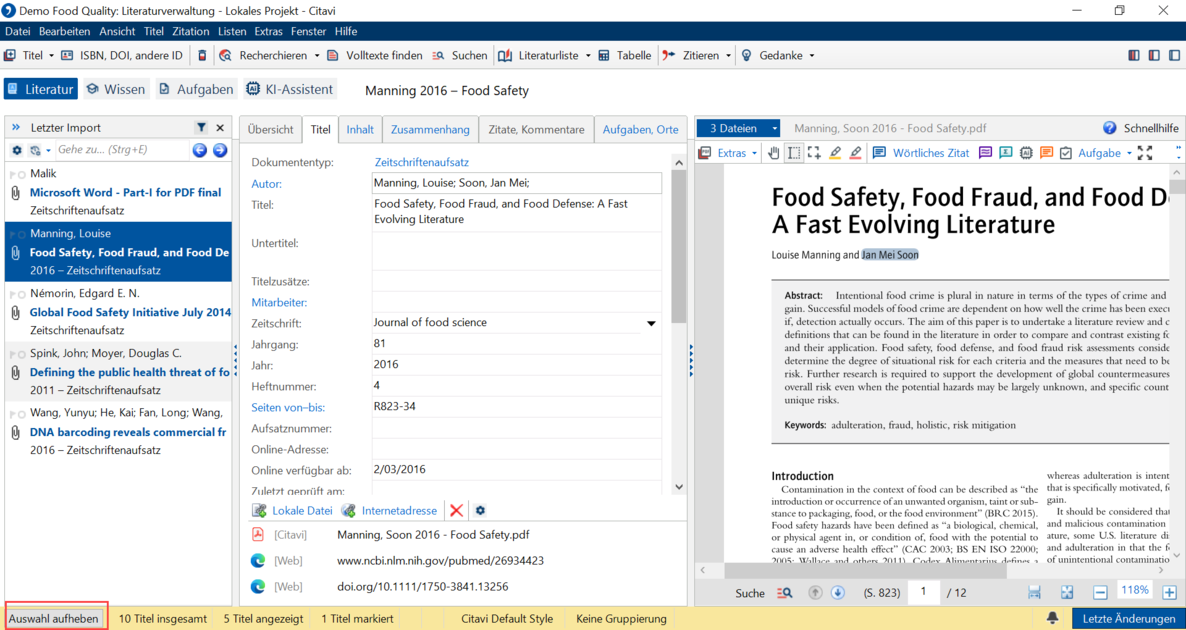The width and height of the screenshot is (1186, 630).
Task: Expand the Gedanke dropdown
Action: (x=812, y=55)
